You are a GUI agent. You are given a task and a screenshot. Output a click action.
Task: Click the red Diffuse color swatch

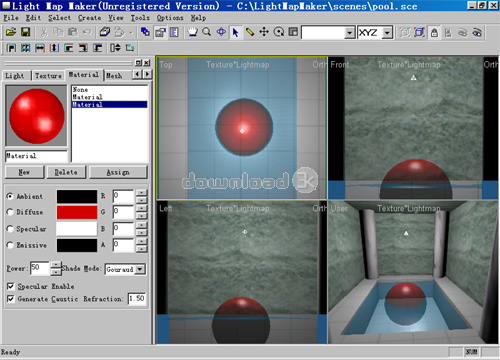[x=77, y=212]
